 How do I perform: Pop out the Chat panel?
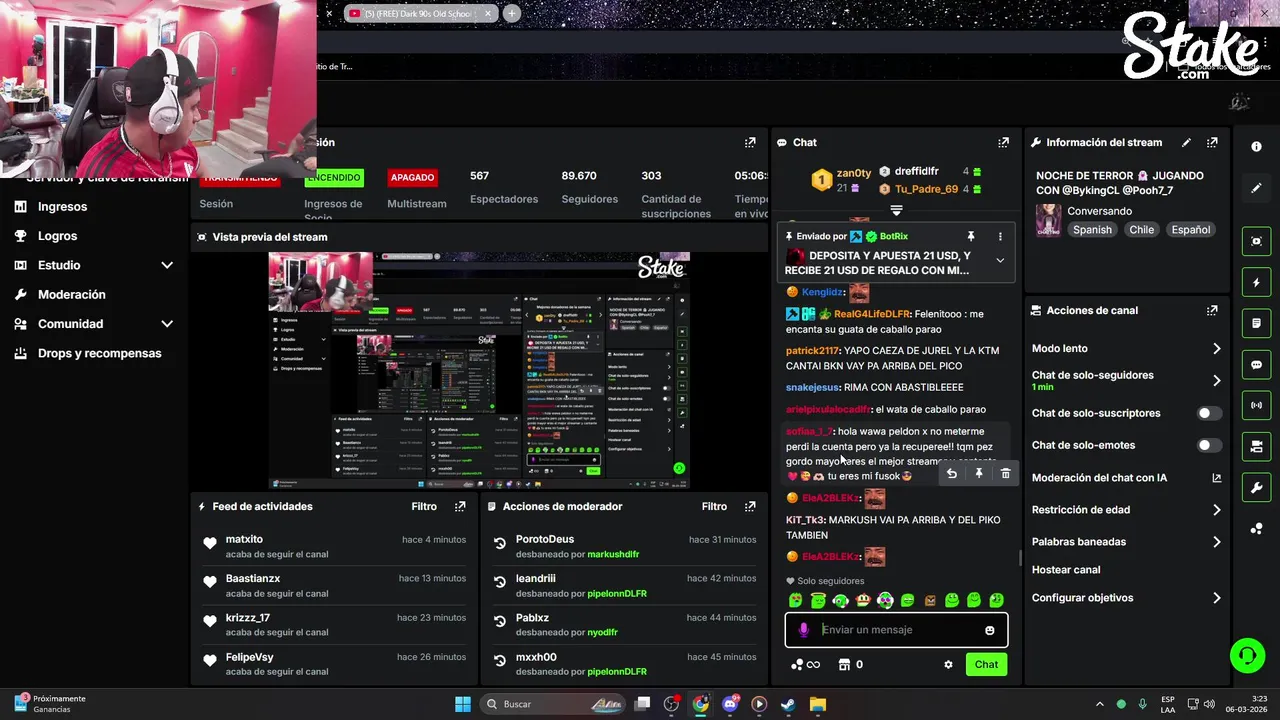[1003, 143]
